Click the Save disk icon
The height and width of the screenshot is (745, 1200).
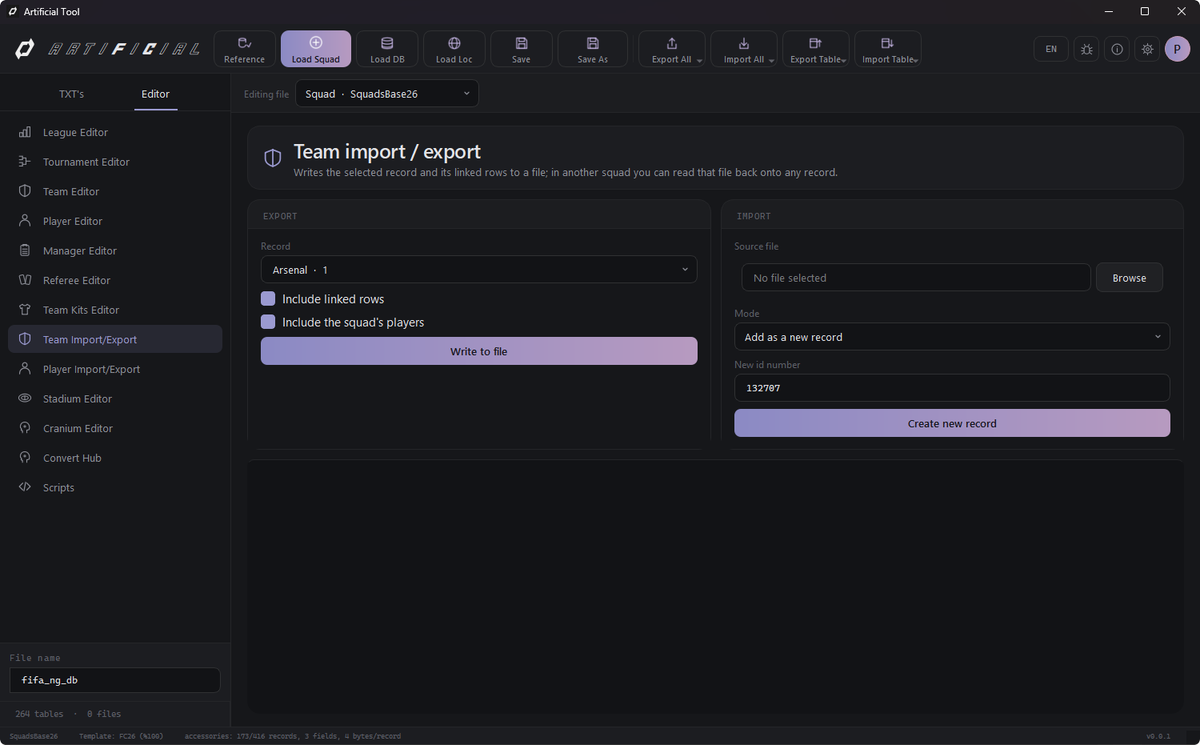(x=521, y=43)
